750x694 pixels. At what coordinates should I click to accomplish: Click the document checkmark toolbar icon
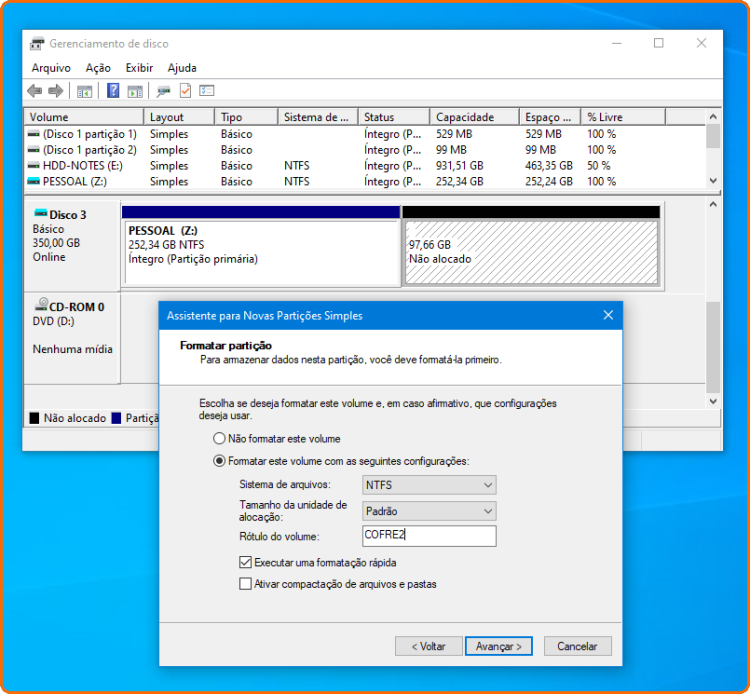click(185, 90)
